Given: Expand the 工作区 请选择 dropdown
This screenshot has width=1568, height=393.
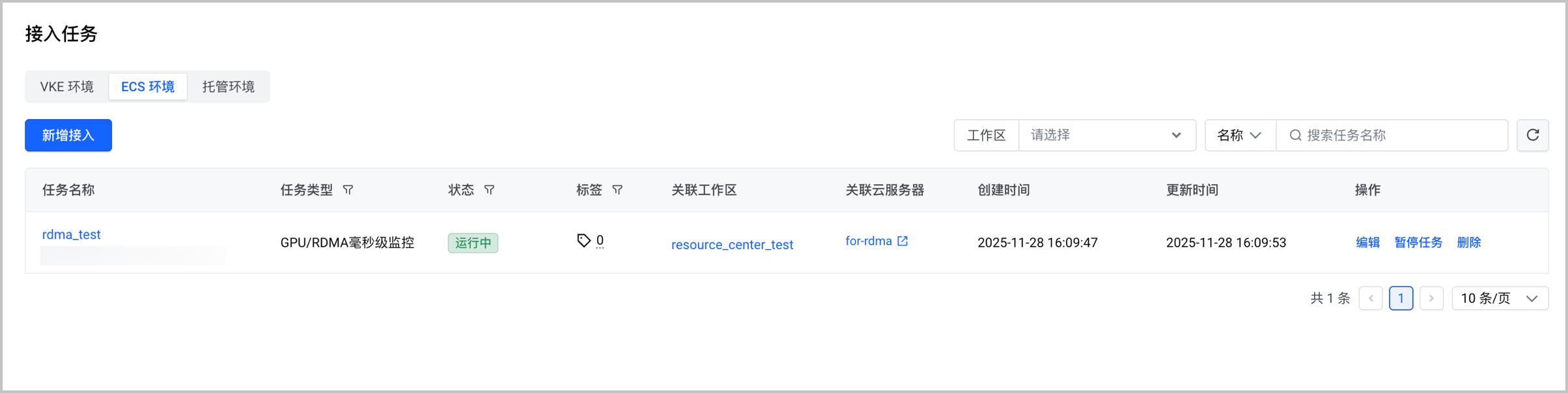Looking at the screenshot, I should (1107, 135).
